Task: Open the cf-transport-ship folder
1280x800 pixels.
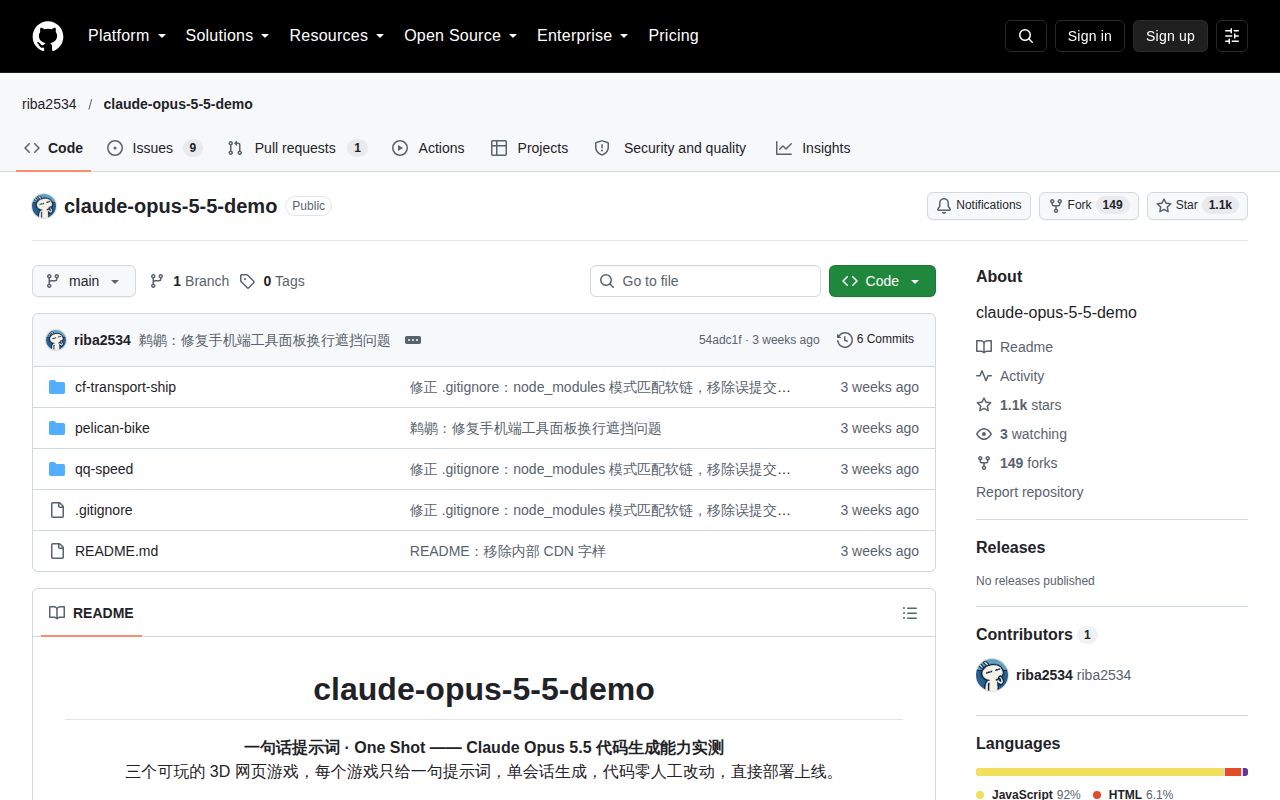Action: pos(125,387)
